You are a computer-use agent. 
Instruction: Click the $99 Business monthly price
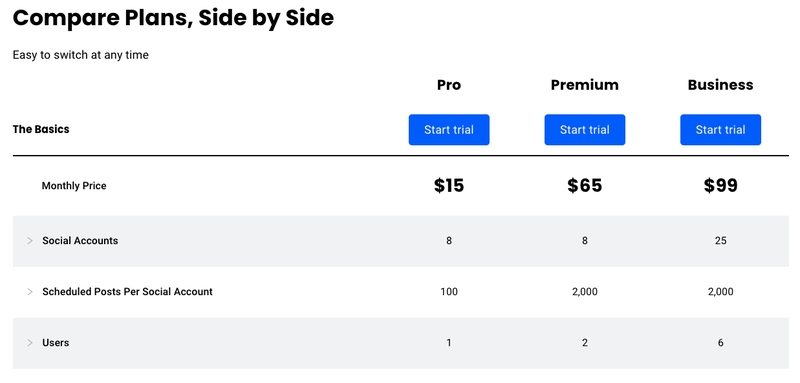tap(720, 186)
